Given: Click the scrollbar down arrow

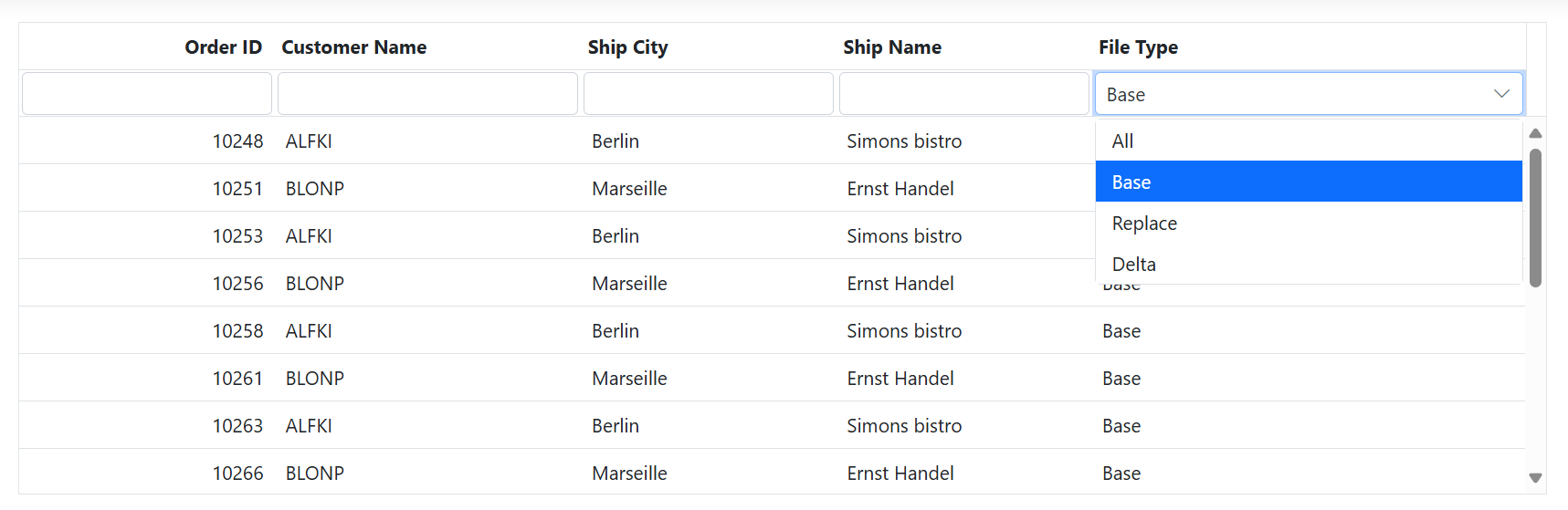Looking at the screenshot, I should [x=1535, y=477].
